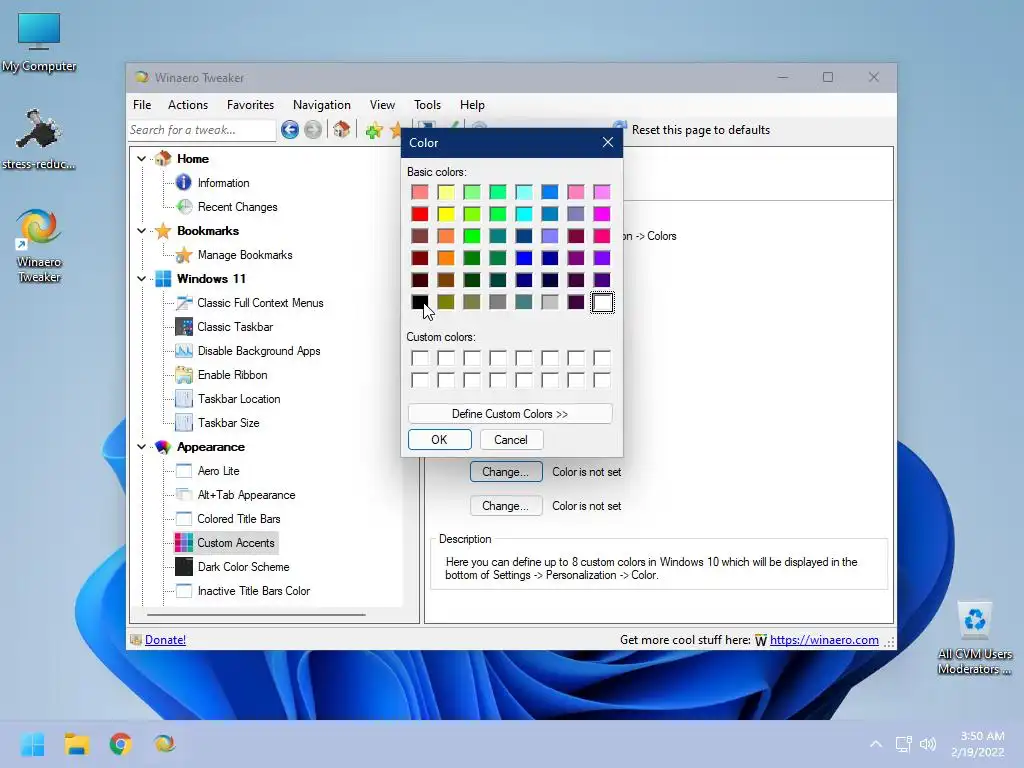Open the Winaero Tweaker desktop shortcut
Viewport: 1024px width, 768px height.
click(39, 246)
